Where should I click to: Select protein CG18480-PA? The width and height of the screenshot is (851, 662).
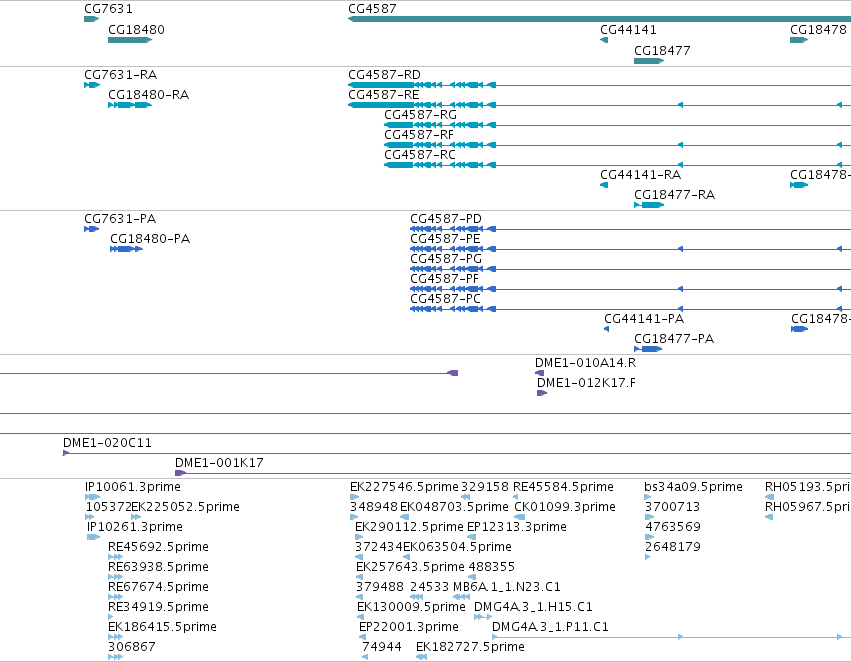[150, 239]
